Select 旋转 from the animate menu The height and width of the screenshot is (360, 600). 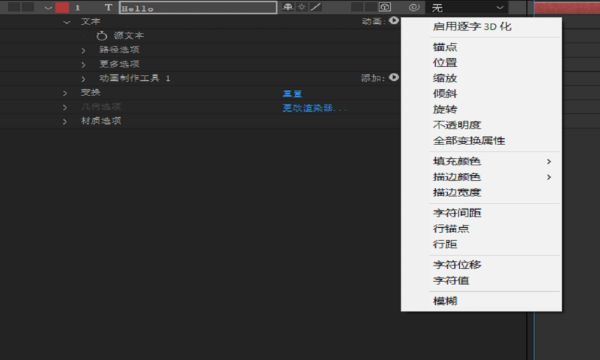(481, 109)
